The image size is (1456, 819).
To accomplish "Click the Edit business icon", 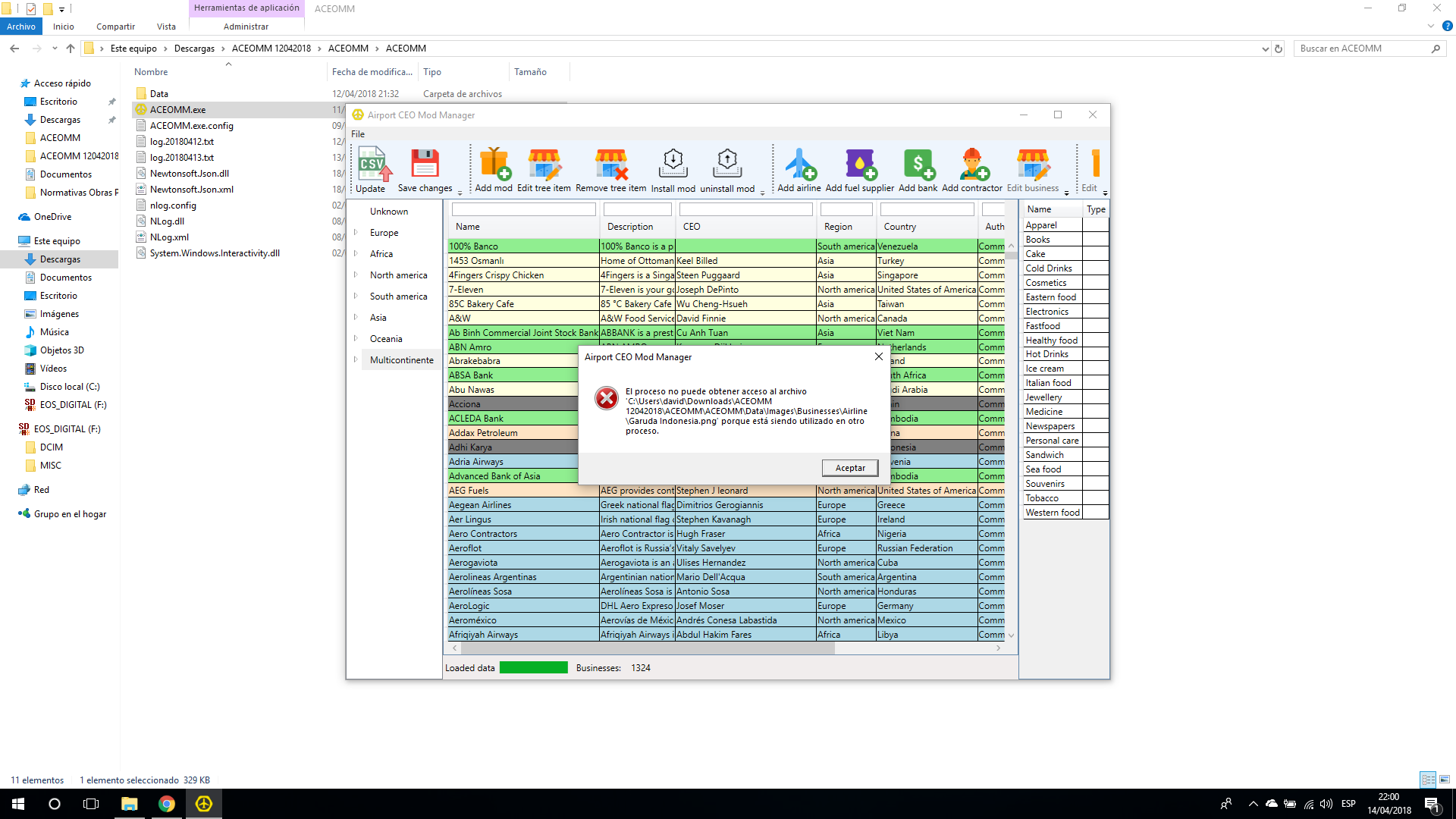I will coord(1033,164).
